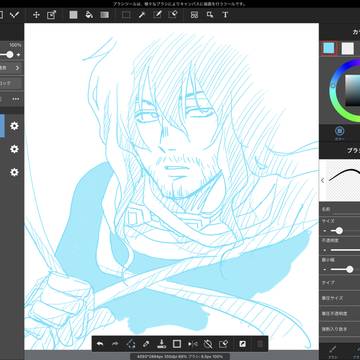Open settings gear for the bottom layer
Screen dimensions: 360x360
(x=14, y=172)
